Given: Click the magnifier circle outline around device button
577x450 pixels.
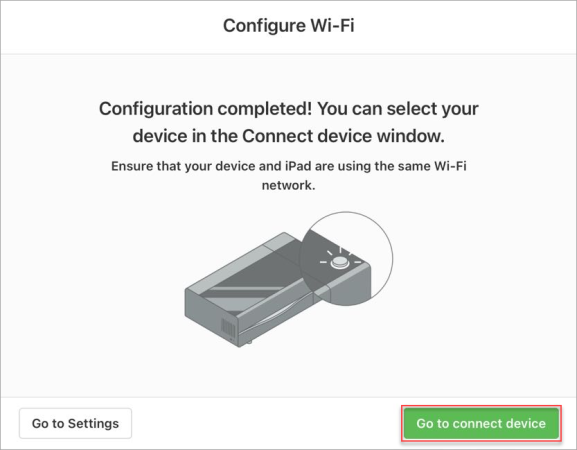Looking at the screenshot, I should click(x=346, y=258).
